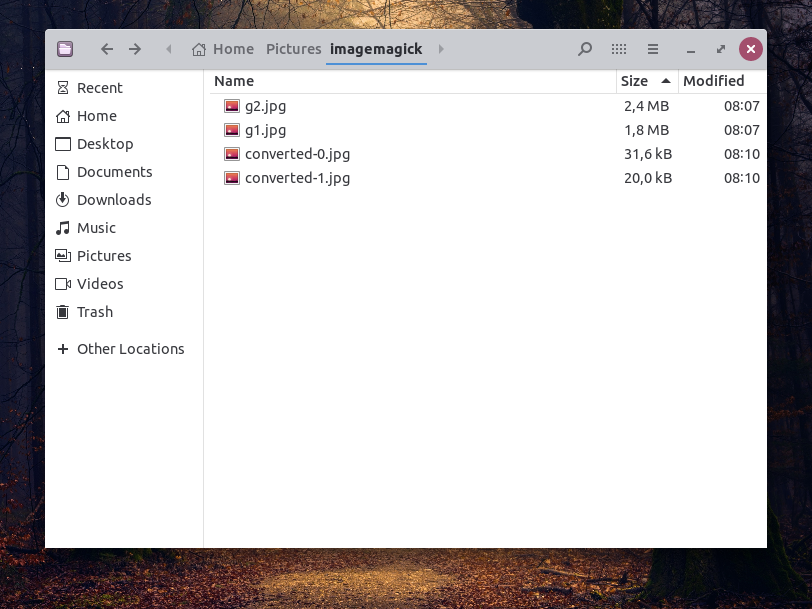812x609 pixels.
Task: Sort by the Name column header
Action: (x=413, y=81)
